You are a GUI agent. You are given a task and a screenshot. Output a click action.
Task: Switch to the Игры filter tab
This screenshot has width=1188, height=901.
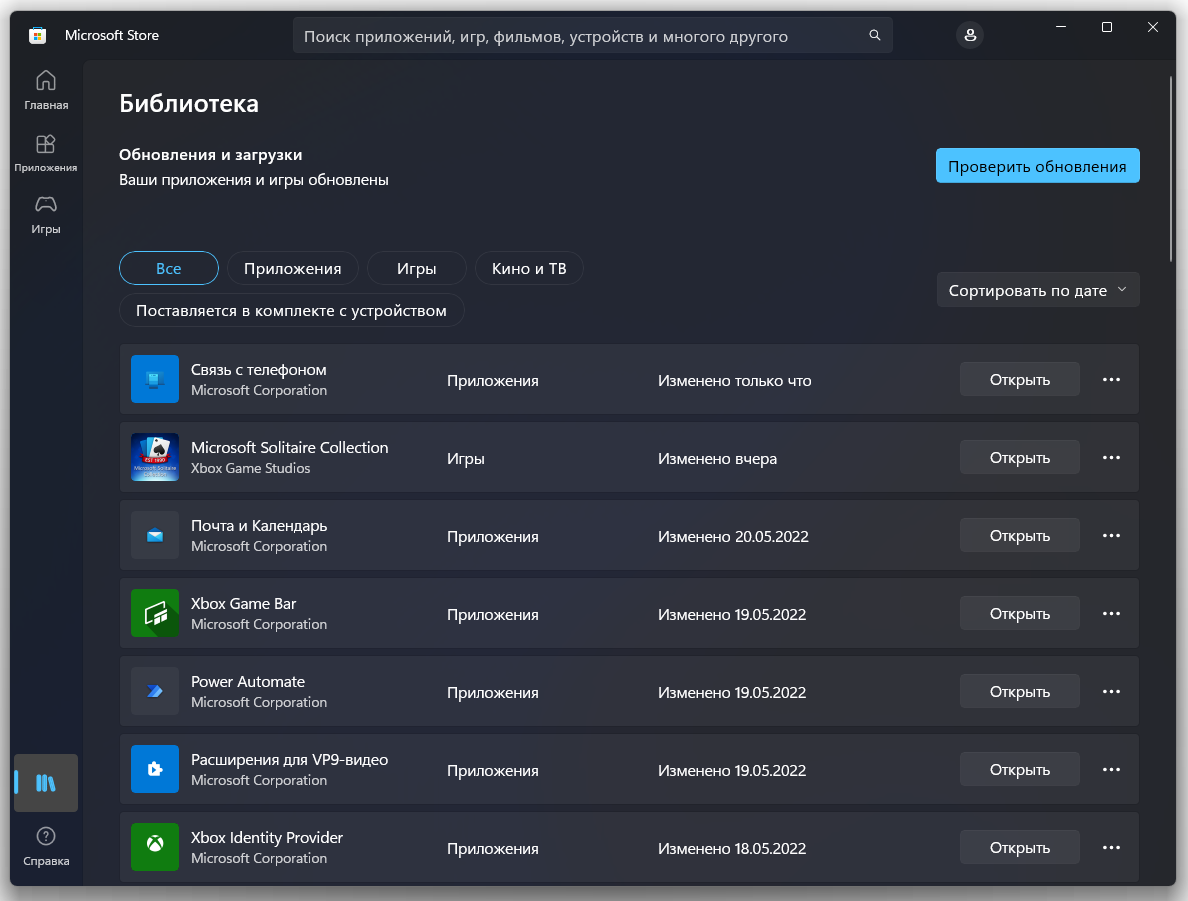(x=417, y=268)
